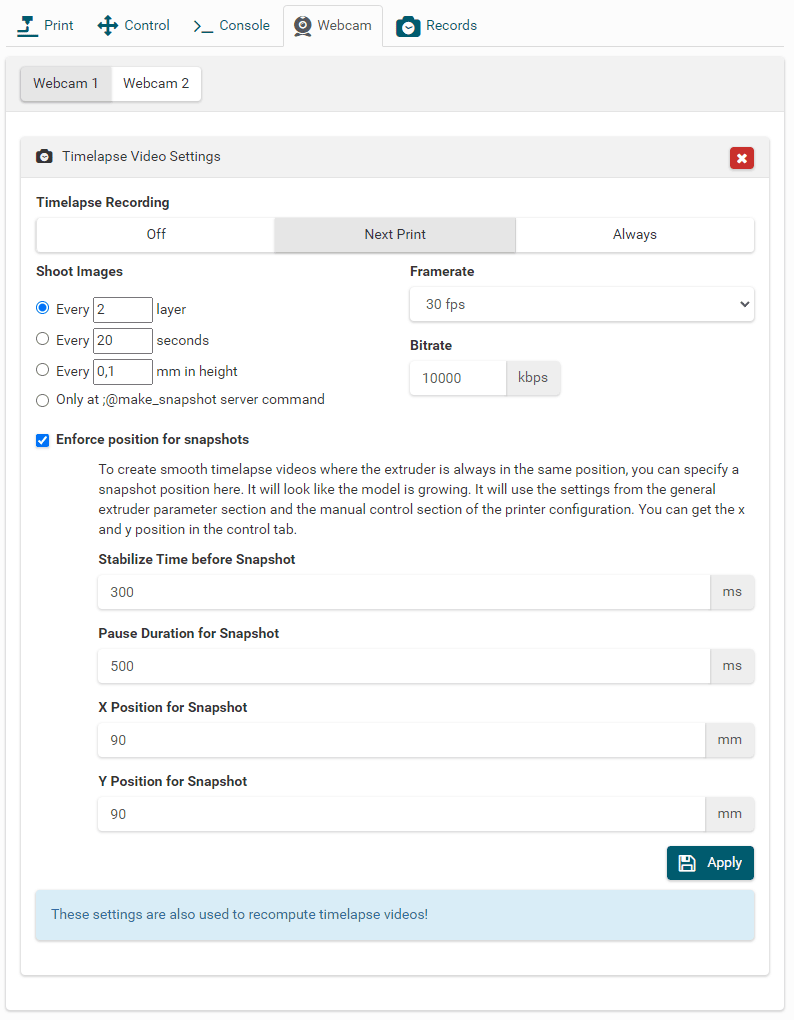
Task: Choose the Every seconds radio option
Action: 42,340
